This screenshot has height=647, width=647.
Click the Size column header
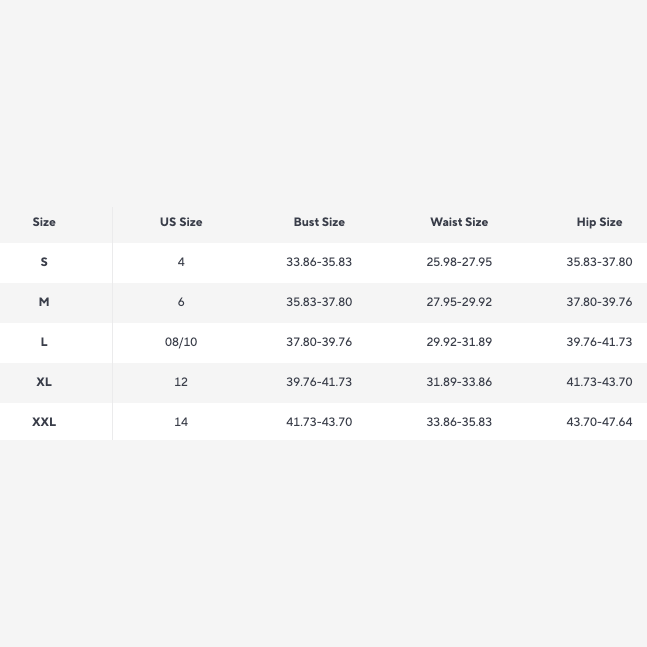(x=44, y=222)
